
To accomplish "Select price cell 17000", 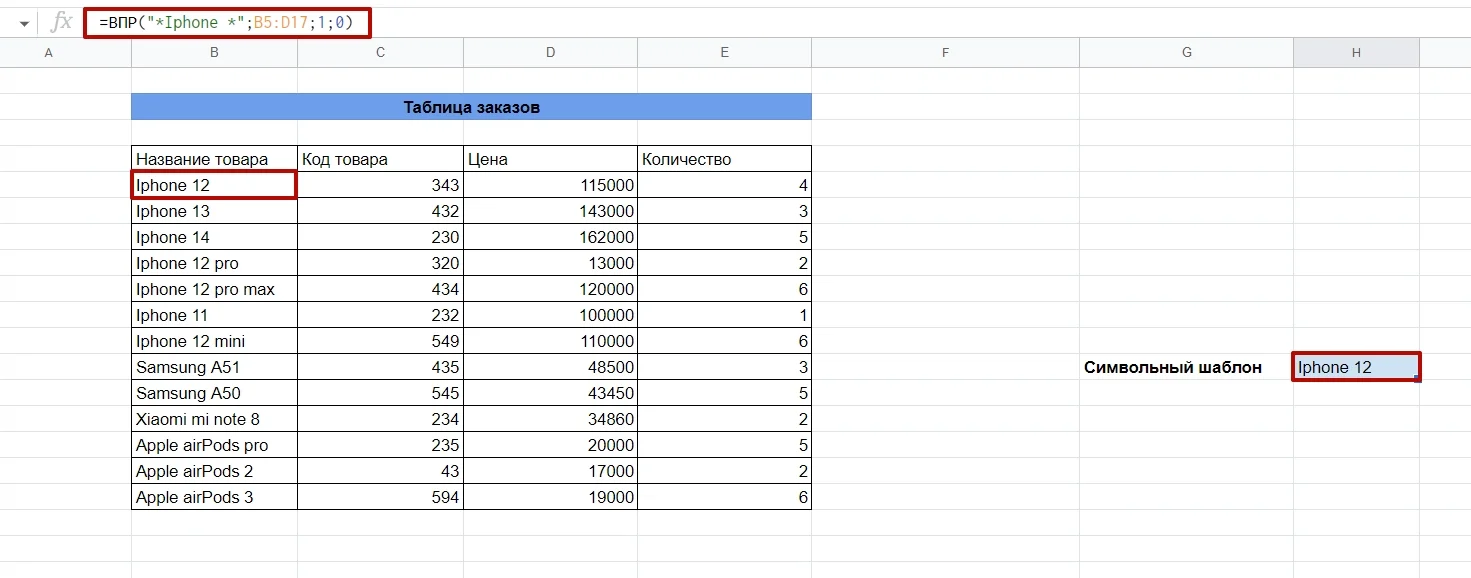I will click(550, 471).
